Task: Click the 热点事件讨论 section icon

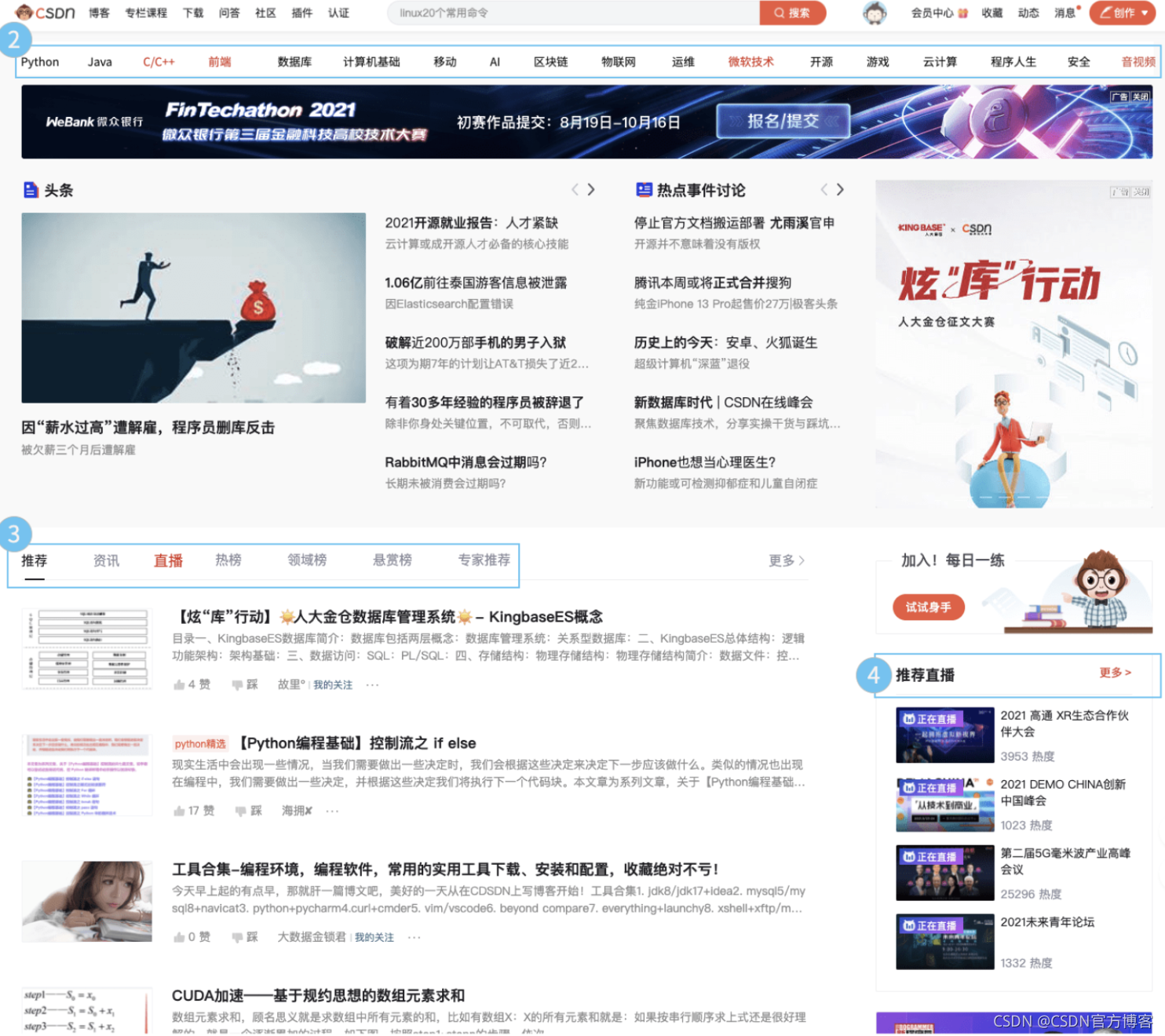Action: coord(644,189)
